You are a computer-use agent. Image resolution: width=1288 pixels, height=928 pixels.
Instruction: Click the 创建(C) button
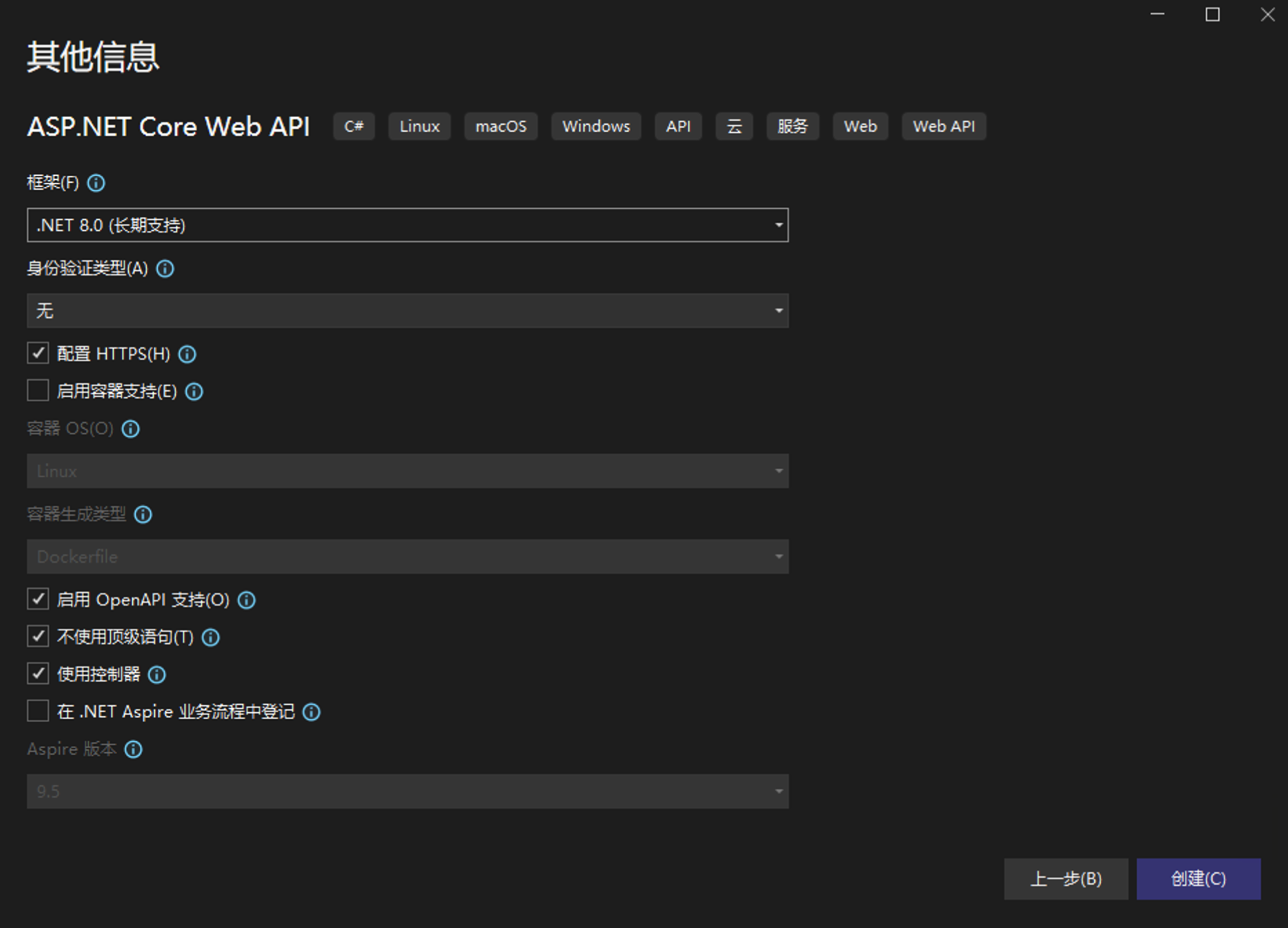point(1198,879)
